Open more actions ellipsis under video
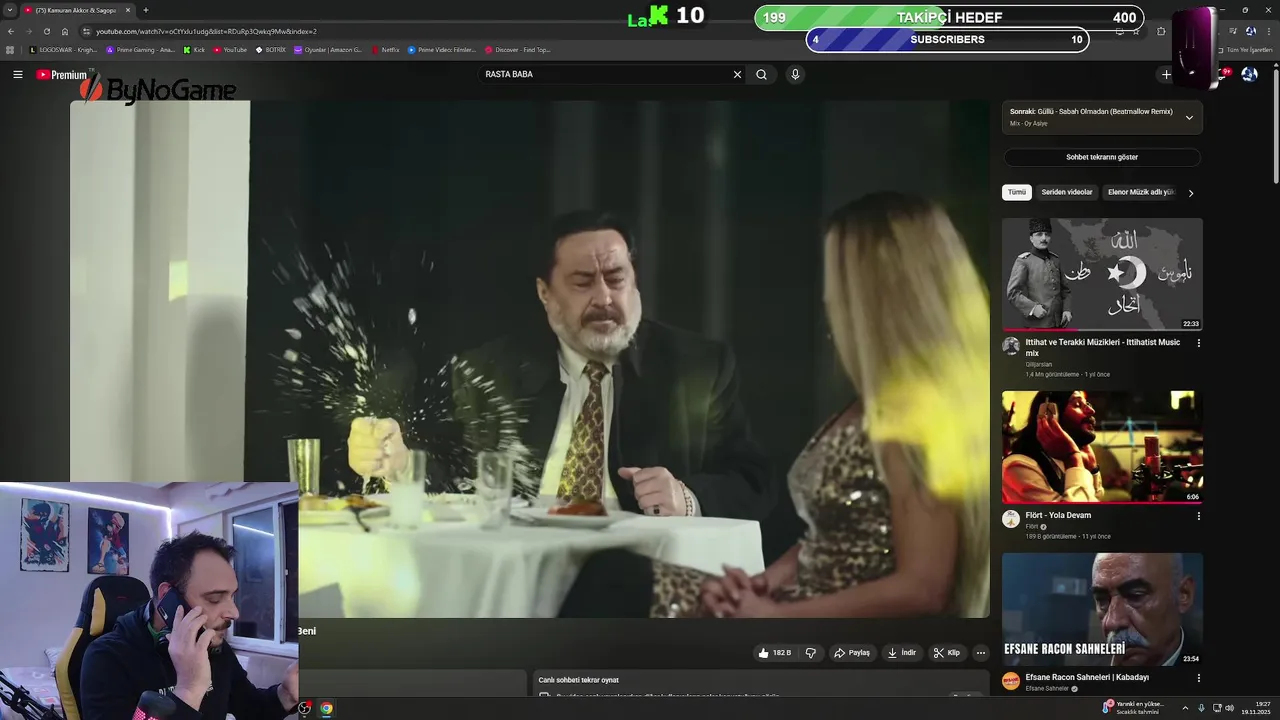 pyautogui.click(x=981, y=653)
